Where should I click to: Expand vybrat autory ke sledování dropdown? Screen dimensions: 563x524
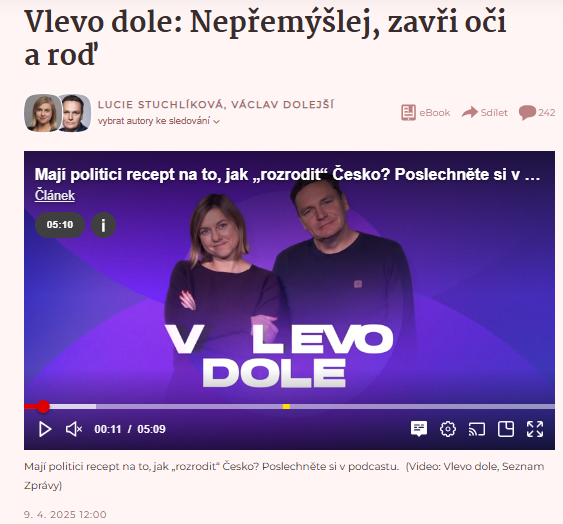(158, 121)
